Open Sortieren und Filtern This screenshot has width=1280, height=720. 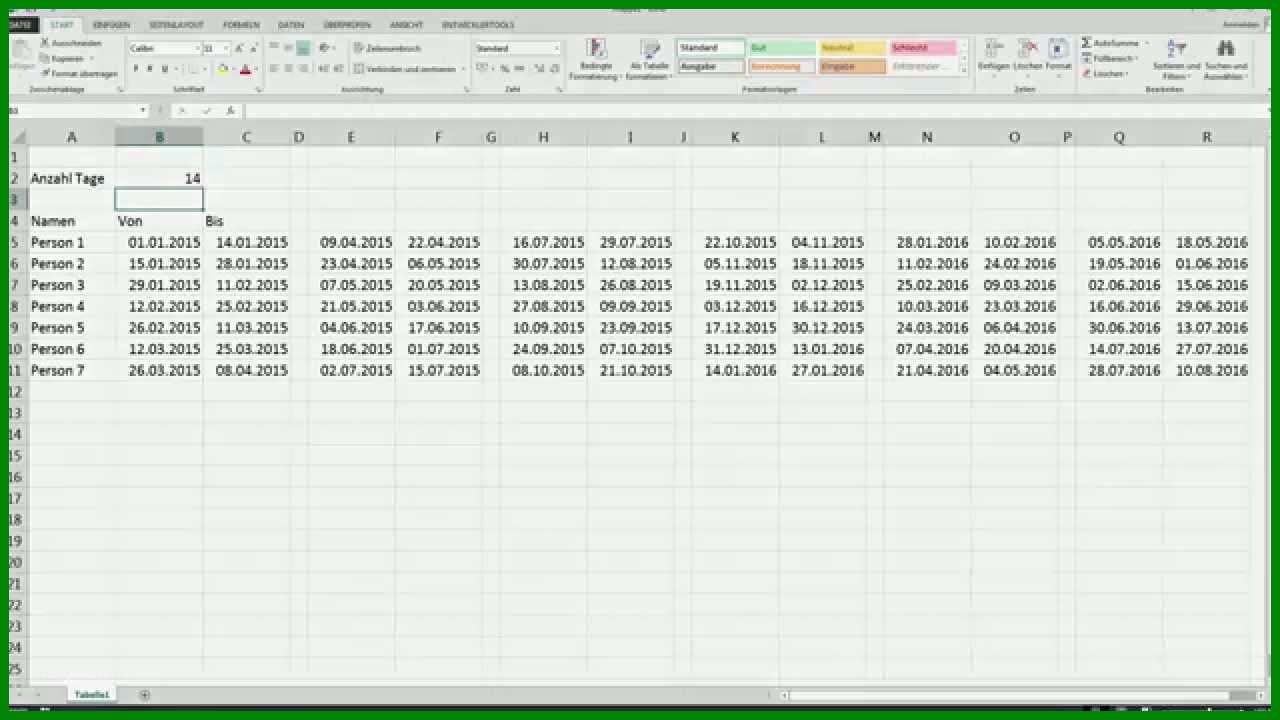1177,60
